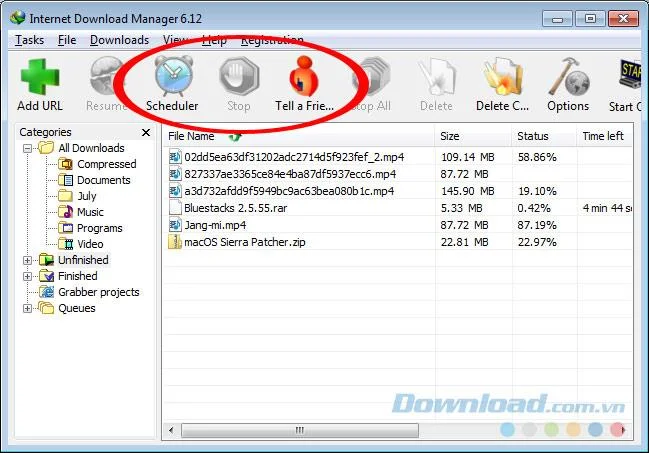Select file 02dd5ea63df31202adc2714d5f923fef_2.mp4
The image size is (649, 453).
click(294, 157)
